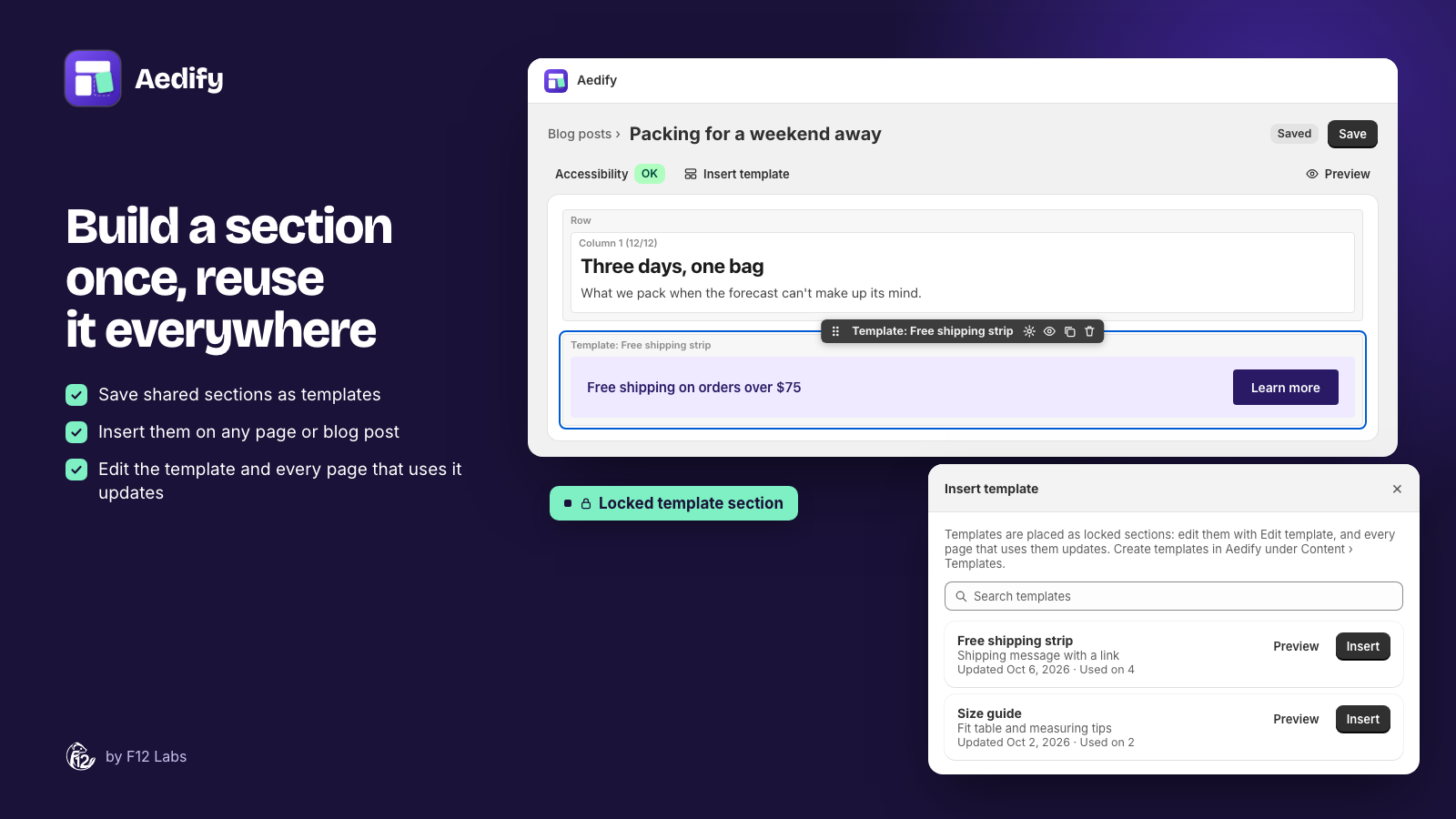The height and width of the screenshot is (819, 1456).
Task: Click the magnifier icon in the template search
Action: tap(961, 596)
